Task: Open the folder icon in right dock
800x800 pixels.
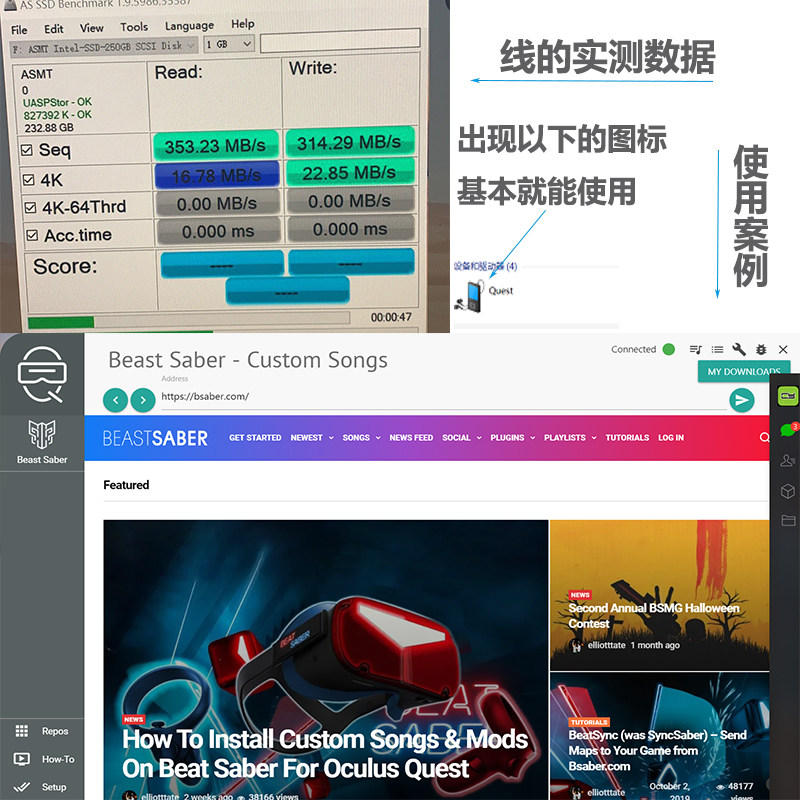Action: coord(788,520)
